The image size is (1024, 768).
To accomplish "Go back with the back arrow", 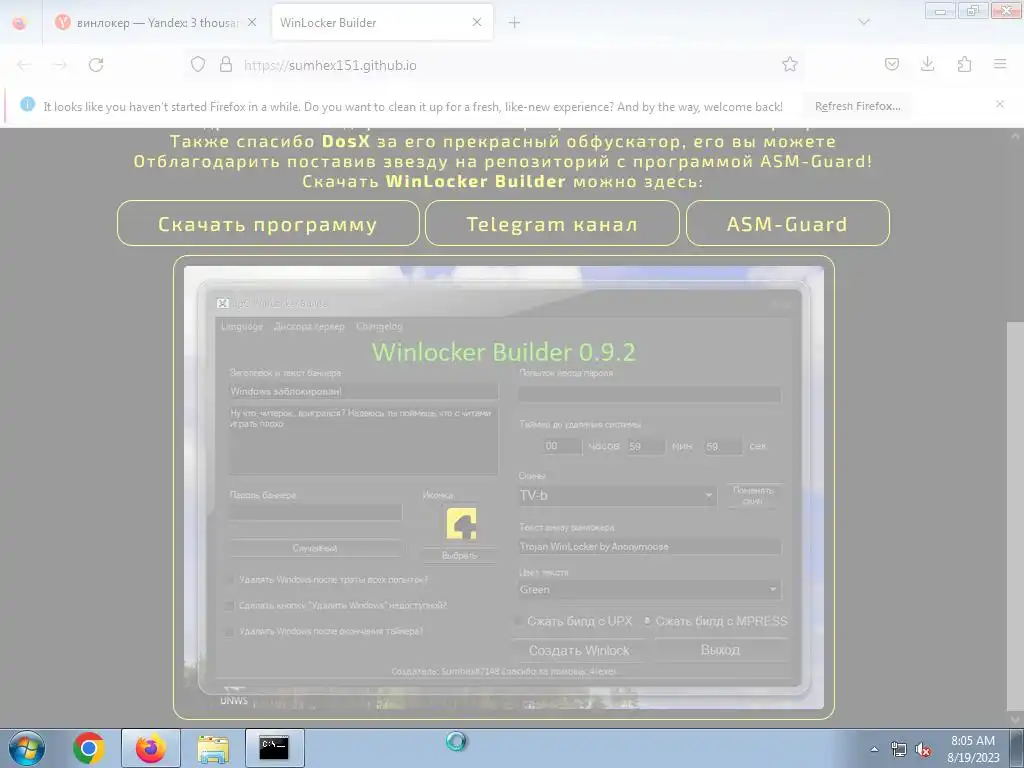I will (x=24, y=65).
